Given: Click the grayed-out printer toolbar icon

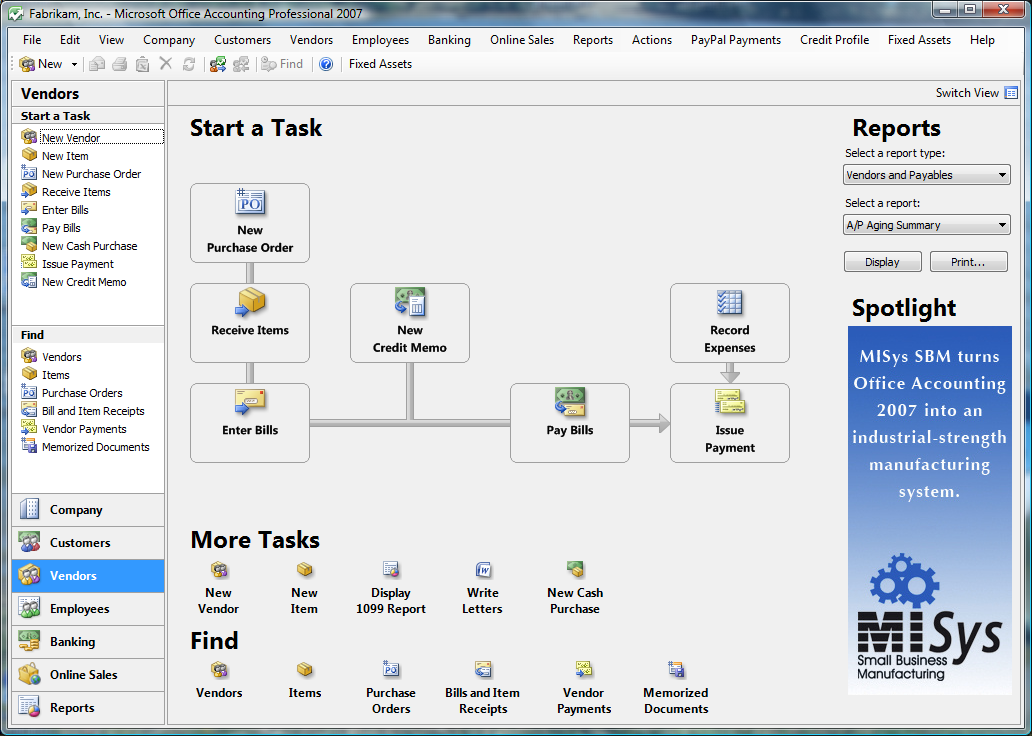Looking at the screenshot, I should pos(120,64).
